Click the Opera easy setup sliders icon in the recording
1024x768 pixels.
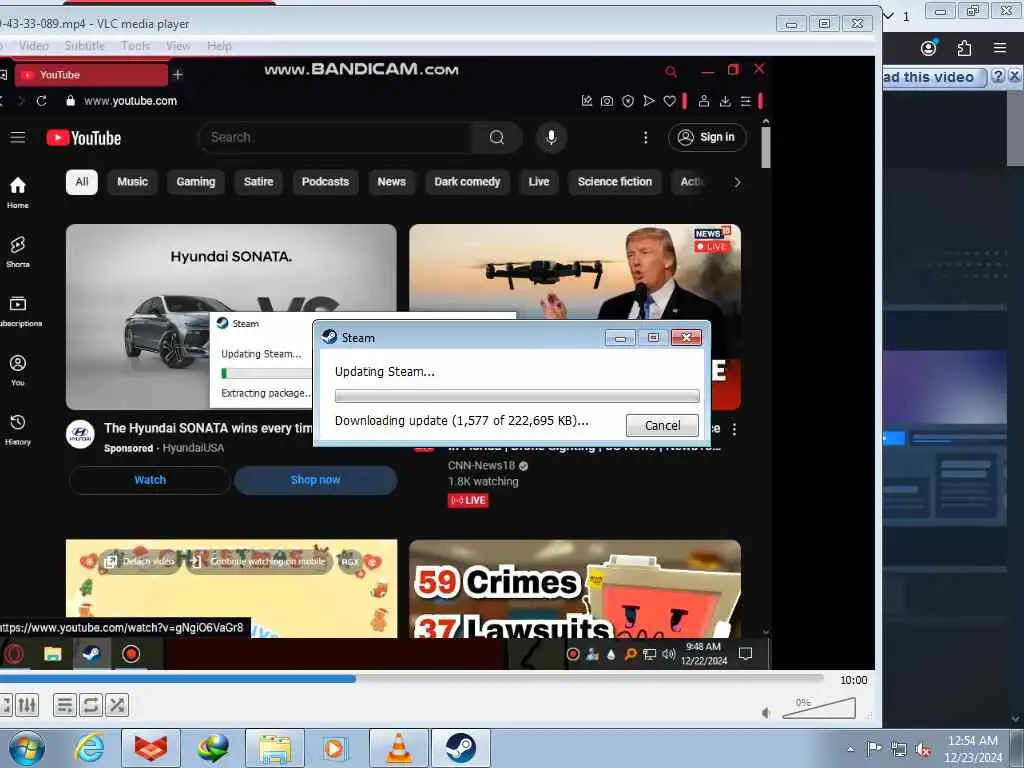pyautogui.click(x=746, y=101)
